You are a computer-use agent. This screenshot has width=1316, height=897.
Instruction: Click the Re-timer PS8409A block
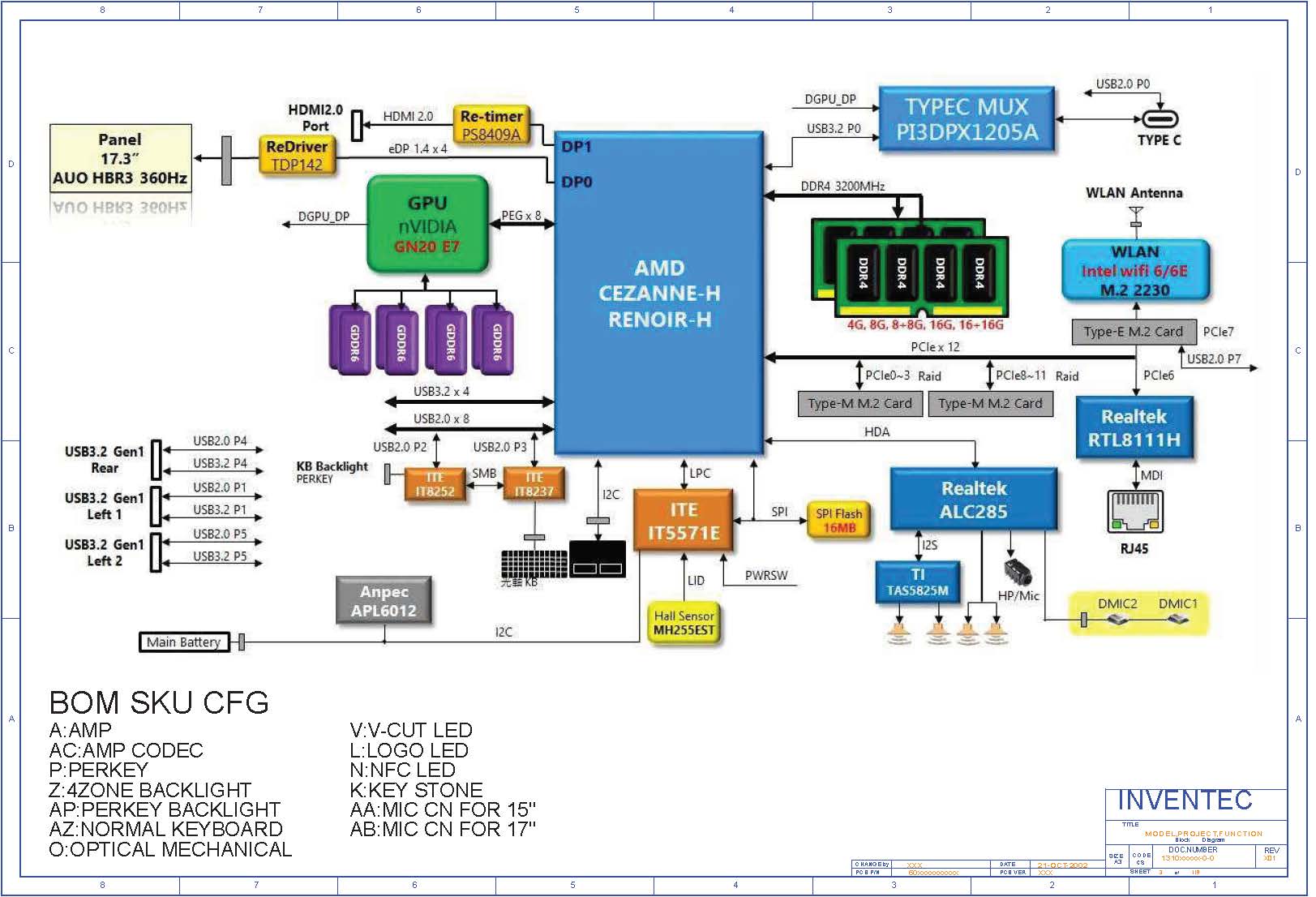coord(491,125)
